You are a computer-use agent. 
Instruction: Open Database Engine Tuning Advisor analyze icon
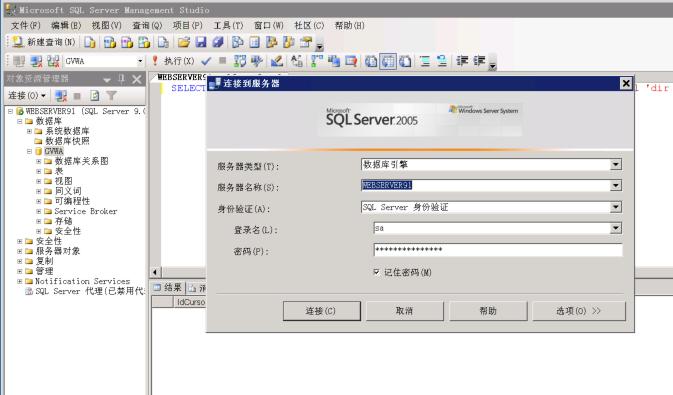pyautogui.click(x=257, y=61)
